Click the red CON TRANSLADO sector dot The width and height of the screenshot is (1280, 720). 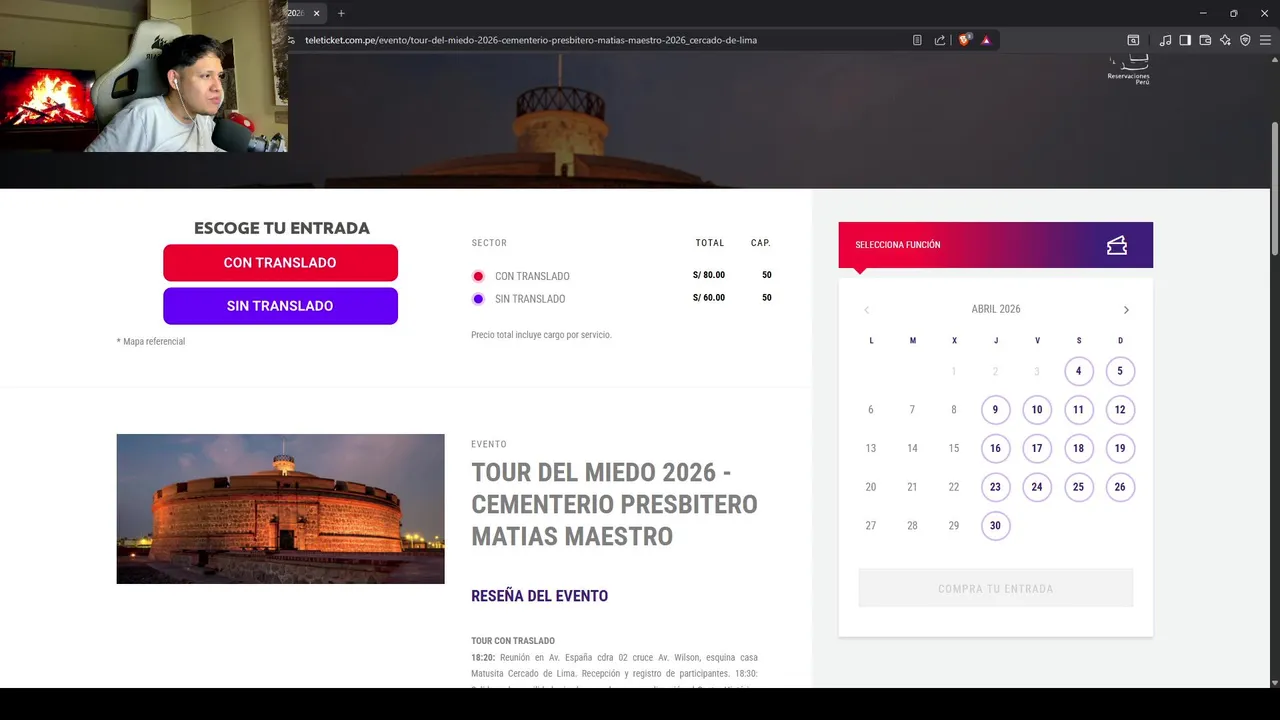click(x=478, y=276)
